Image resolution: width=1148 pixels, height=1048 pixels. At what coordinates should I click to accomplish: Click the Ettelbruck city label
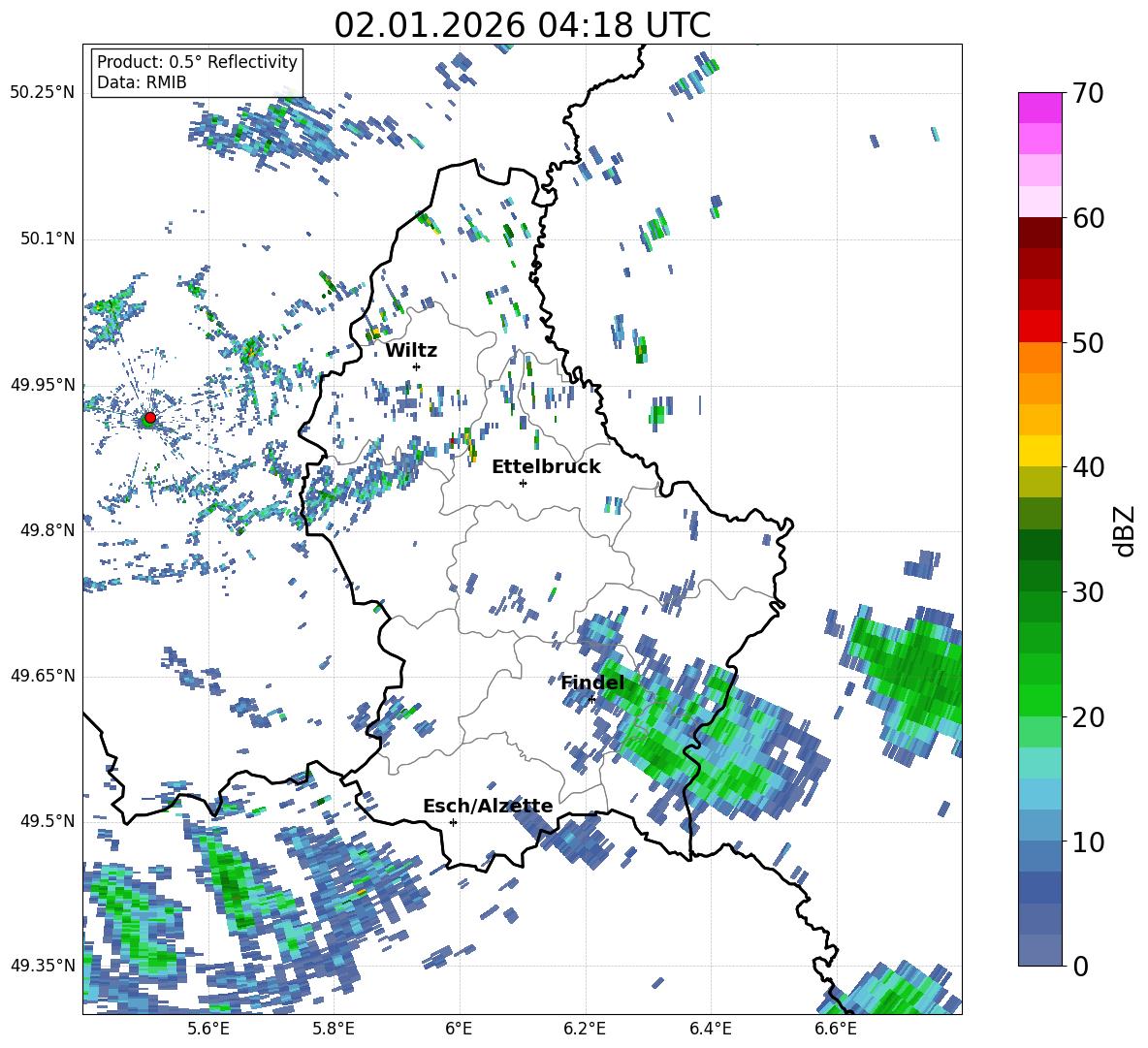tap(546, 467)
